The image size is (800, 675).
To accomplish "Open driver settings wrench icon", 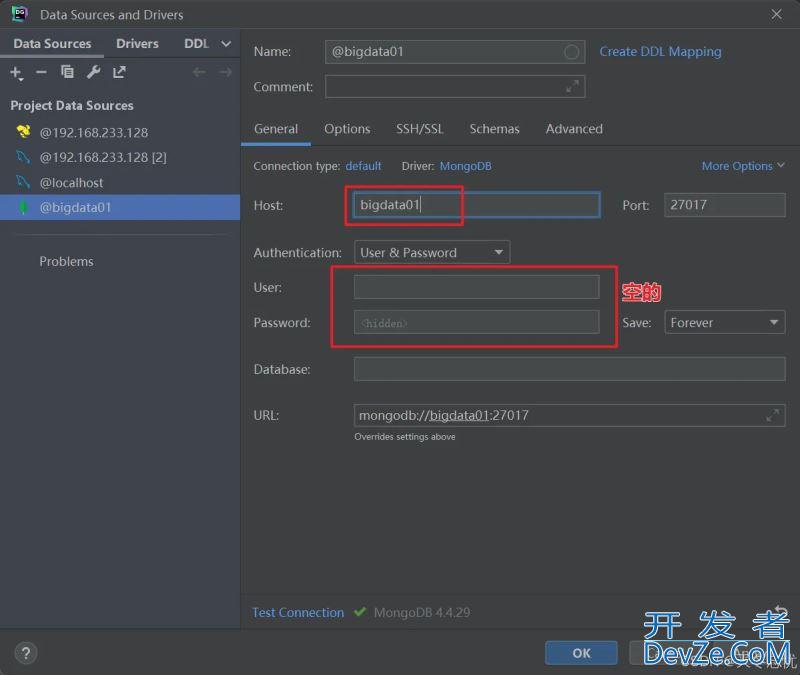I will pyautogui.click(x=93, y=72).
